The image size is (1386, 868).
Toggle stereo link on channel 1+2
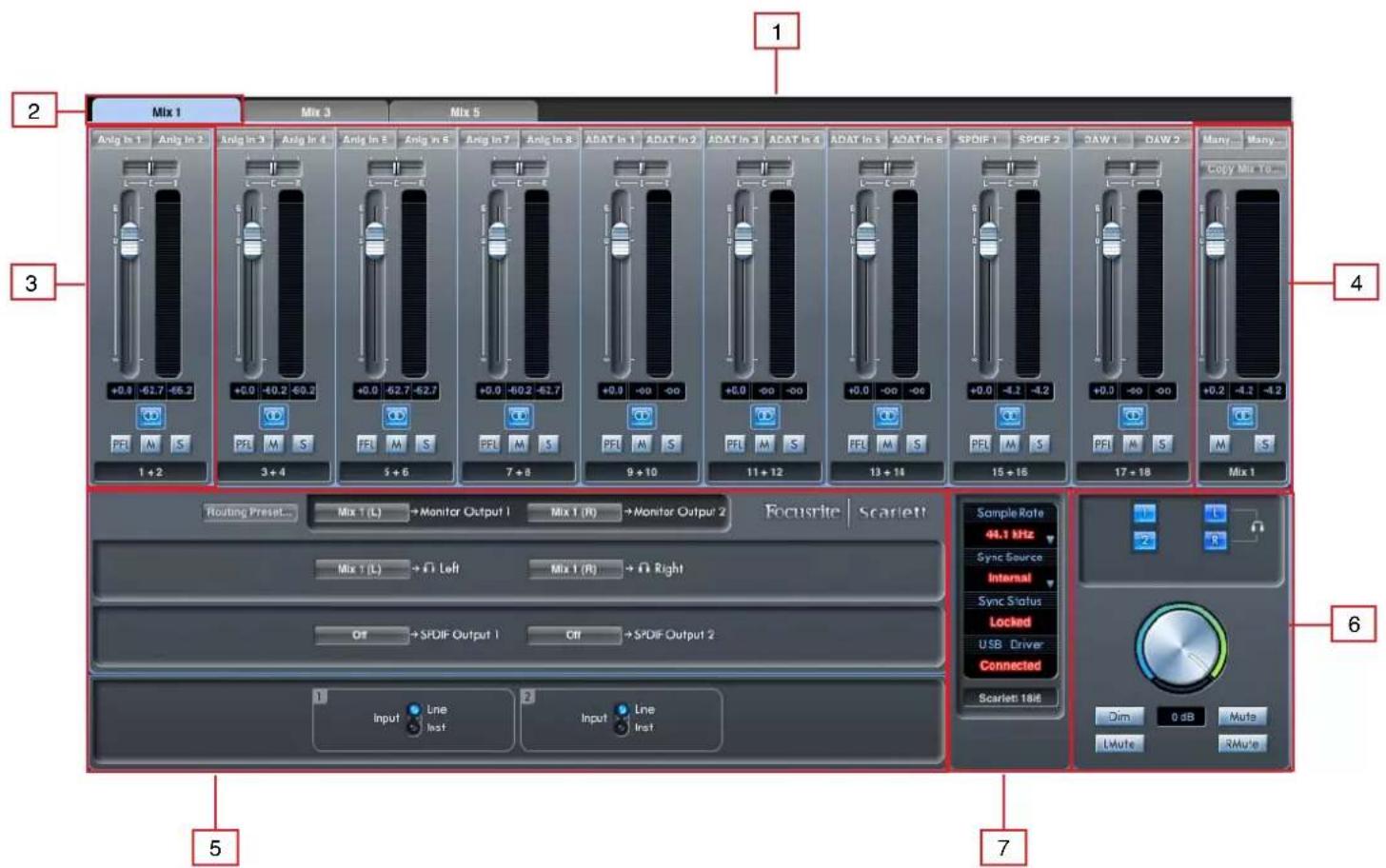click(151, 416)
